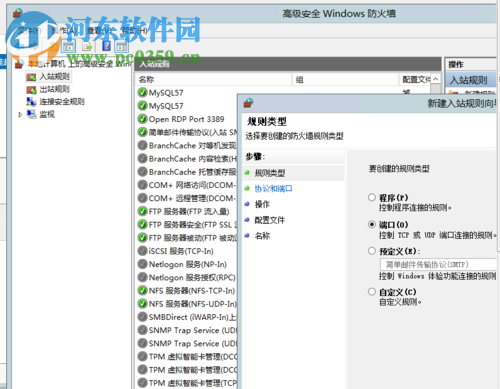The image size is (500, 389).
Task: Click the grey icon beside Netlogon 服务(NP-In)
Action: click(x=142, y=264)
